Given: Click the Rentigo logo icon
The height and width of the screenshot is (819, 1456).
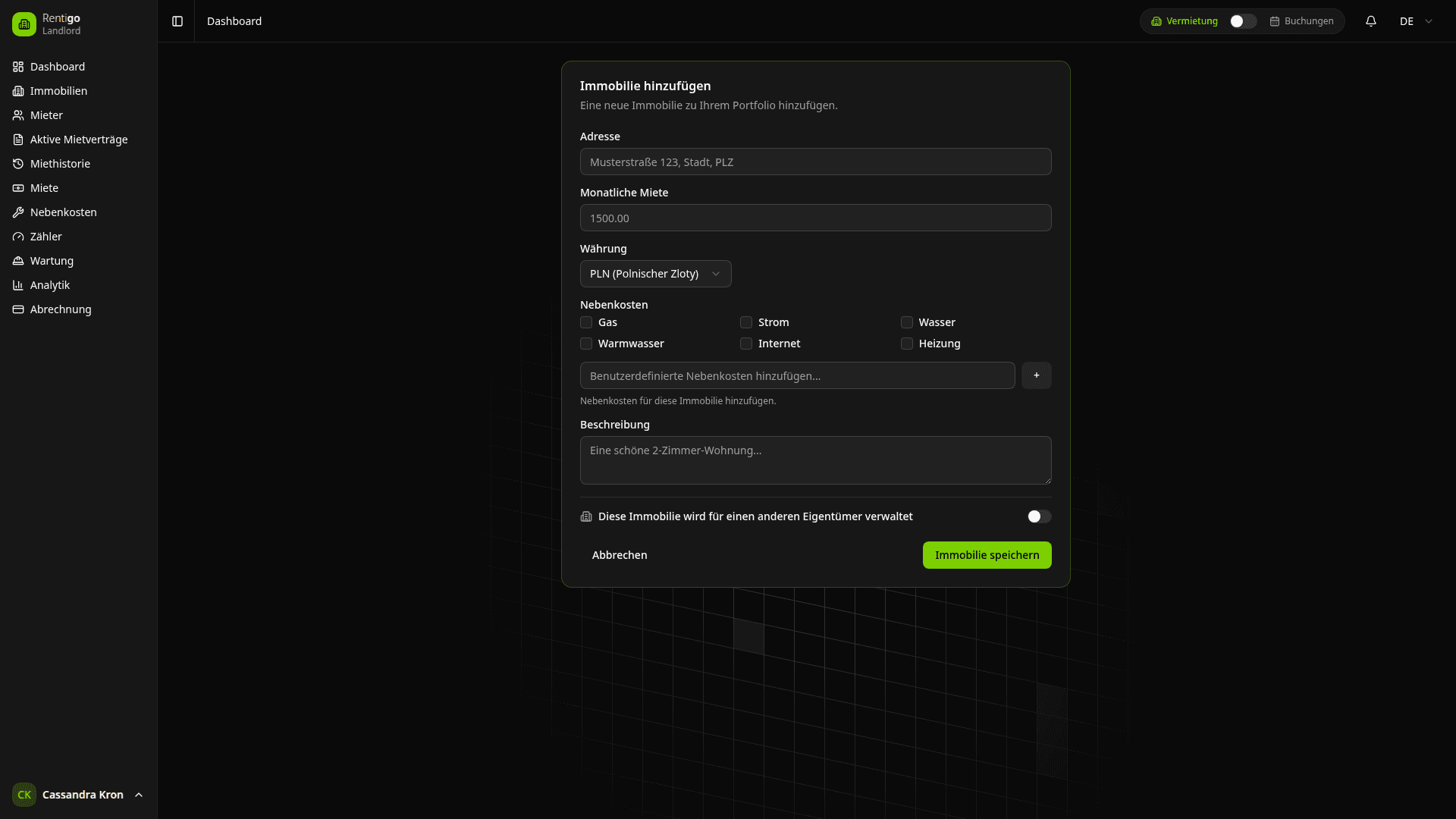Looking at the screenshot, I should click(24, 24).
